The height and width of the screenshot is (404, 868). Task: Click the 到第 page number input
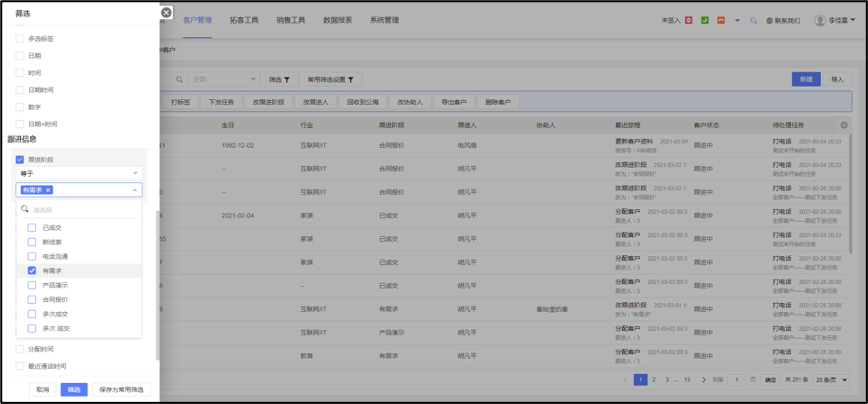(736, 380)
